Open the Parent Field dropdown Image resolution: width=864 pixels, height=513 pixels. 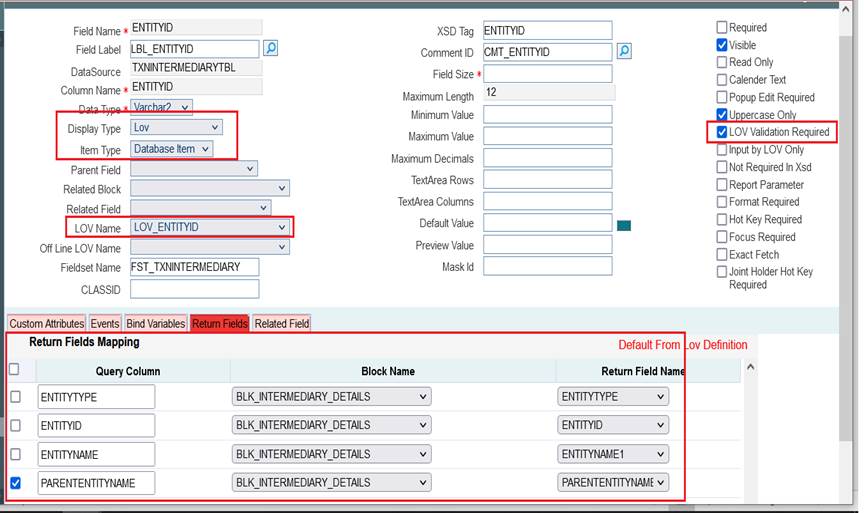click(194, 169)
